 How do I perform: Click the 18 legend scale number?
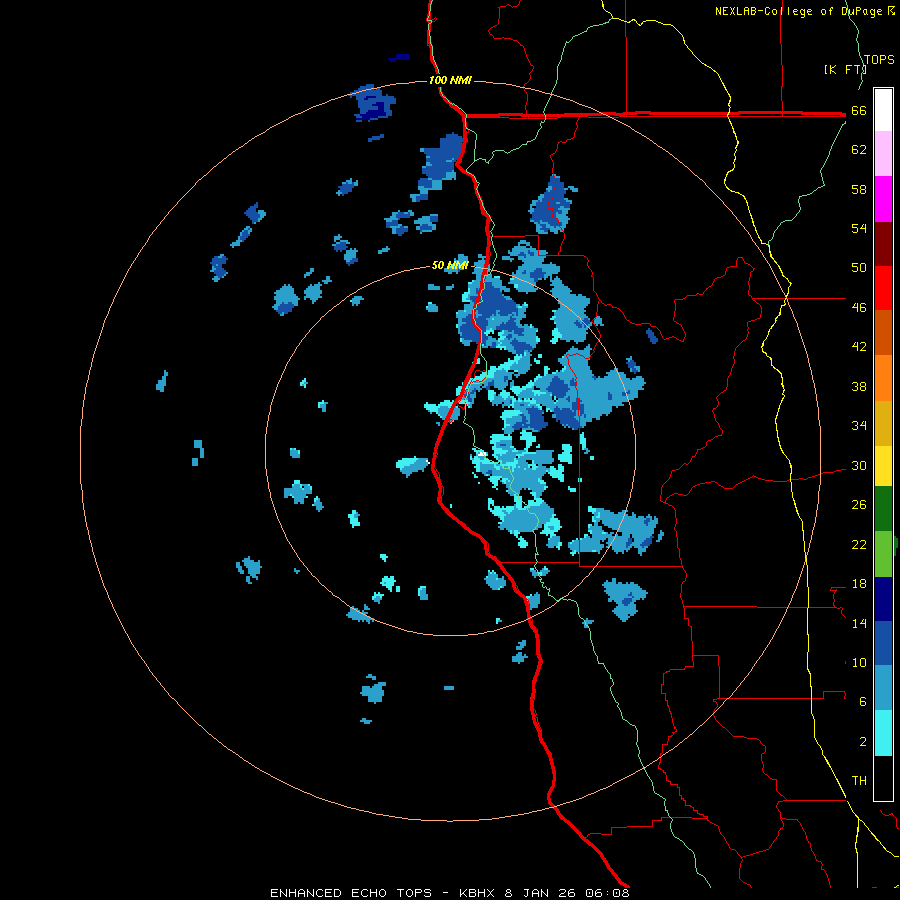tap(859, 584)
